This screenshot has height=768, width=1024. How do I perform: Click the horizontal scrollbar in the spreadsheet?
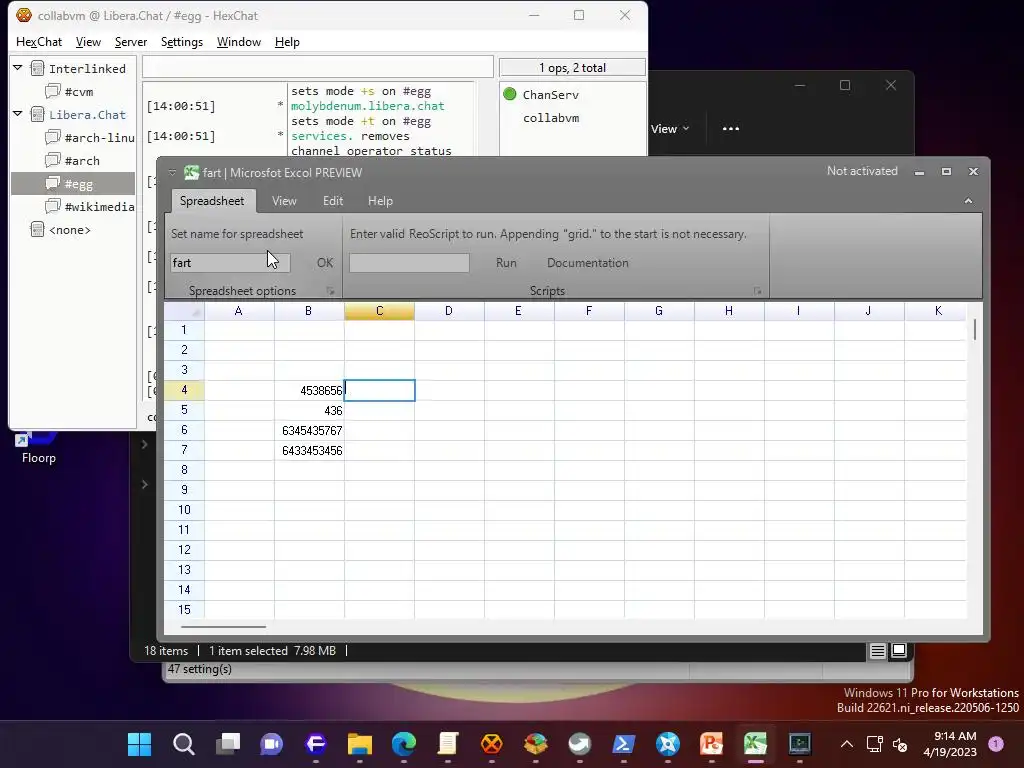pos(223,627)
